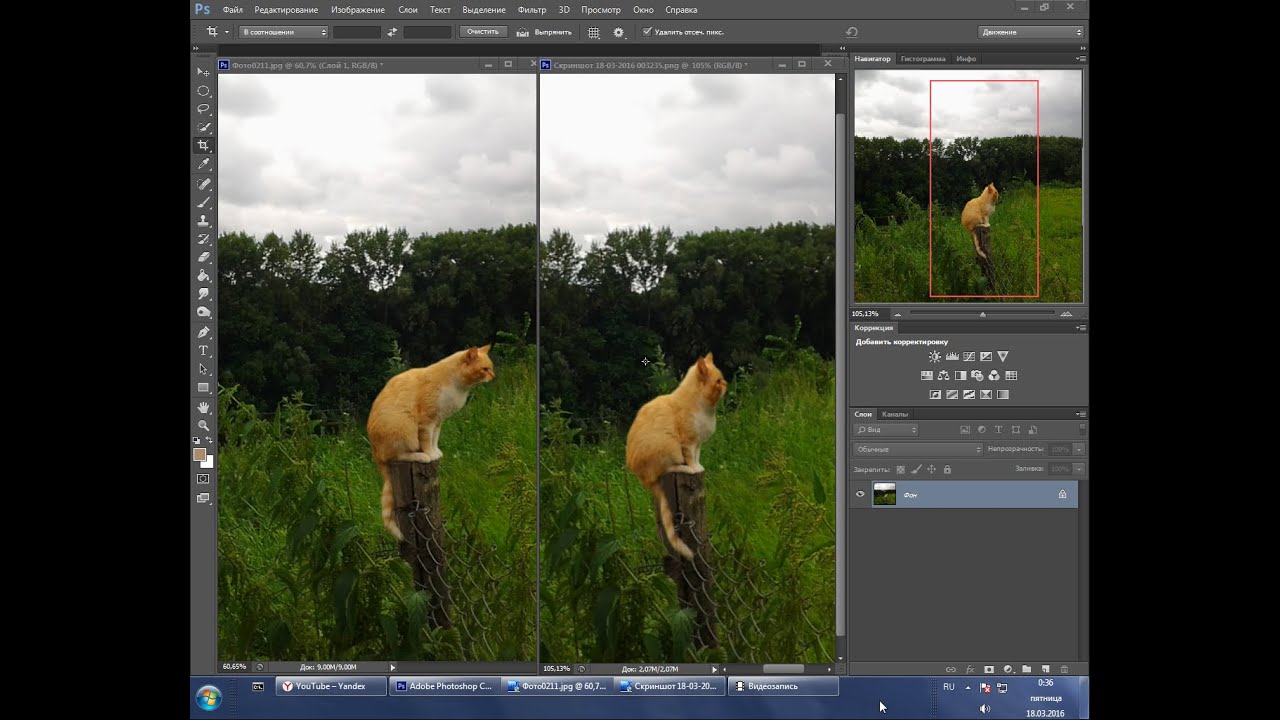Image resolution: width=1280 pixels, height=720 pixels.
Task: Open the Непрозрачность opacity dropdown arrow
Action: [x=1079, y=449]
